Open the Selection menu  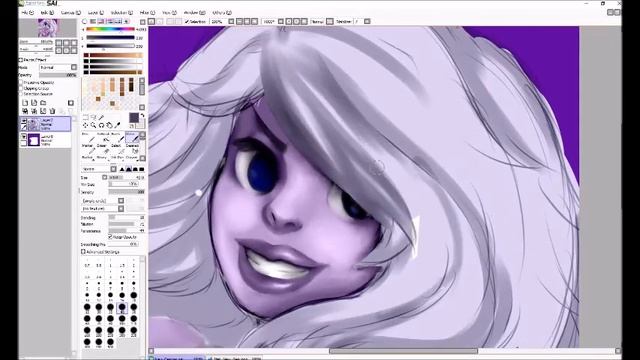pyautogui.click(x=122, y=13)
